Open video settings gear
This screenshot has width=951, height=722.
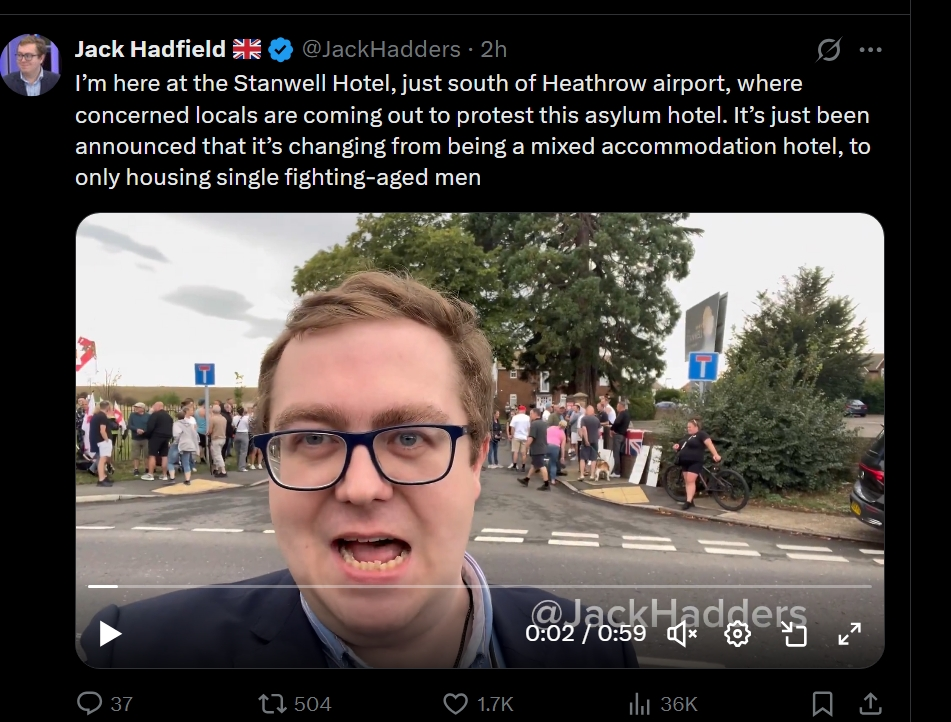point(737,633)
